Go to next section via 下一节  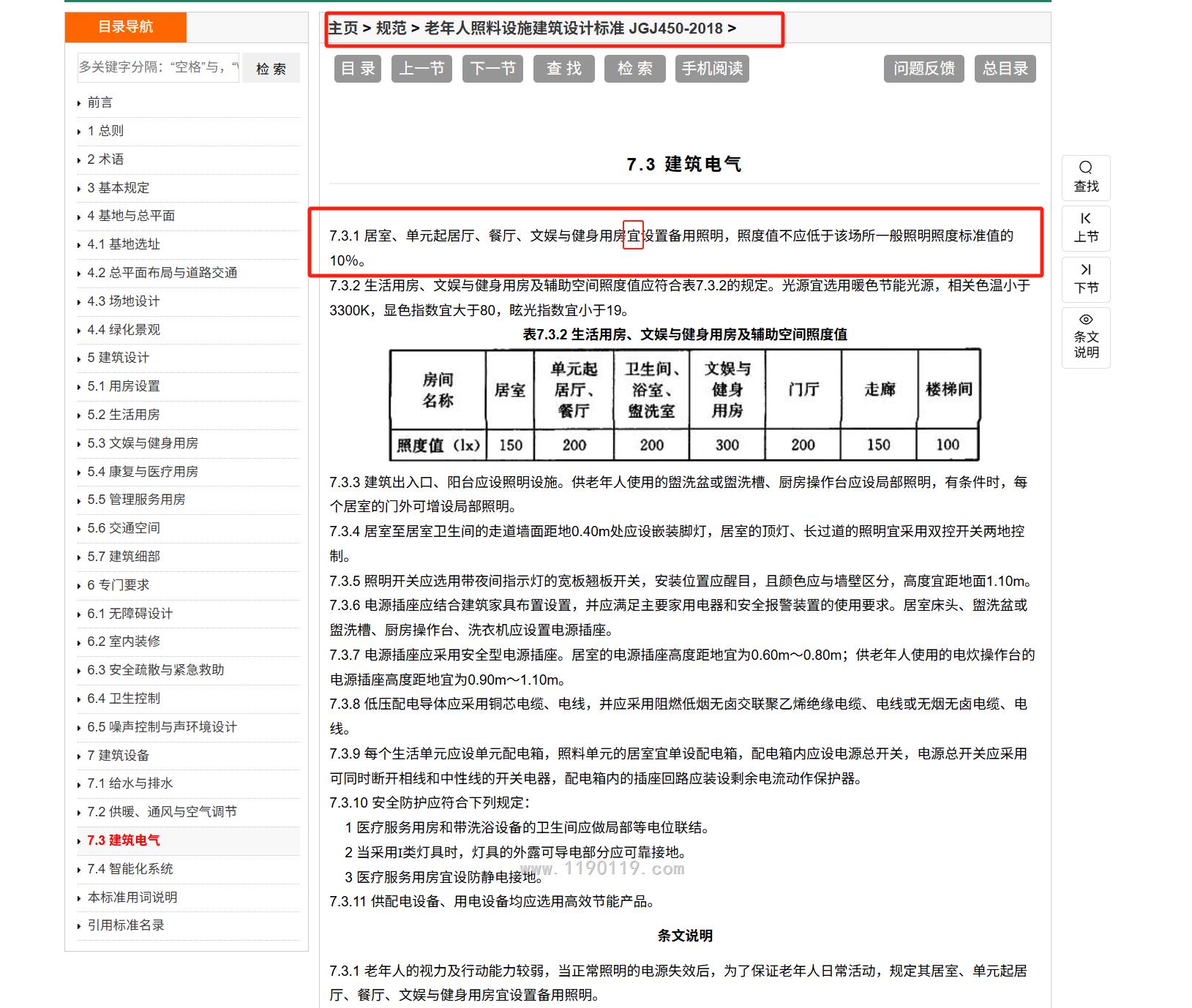tap(492, 69)
